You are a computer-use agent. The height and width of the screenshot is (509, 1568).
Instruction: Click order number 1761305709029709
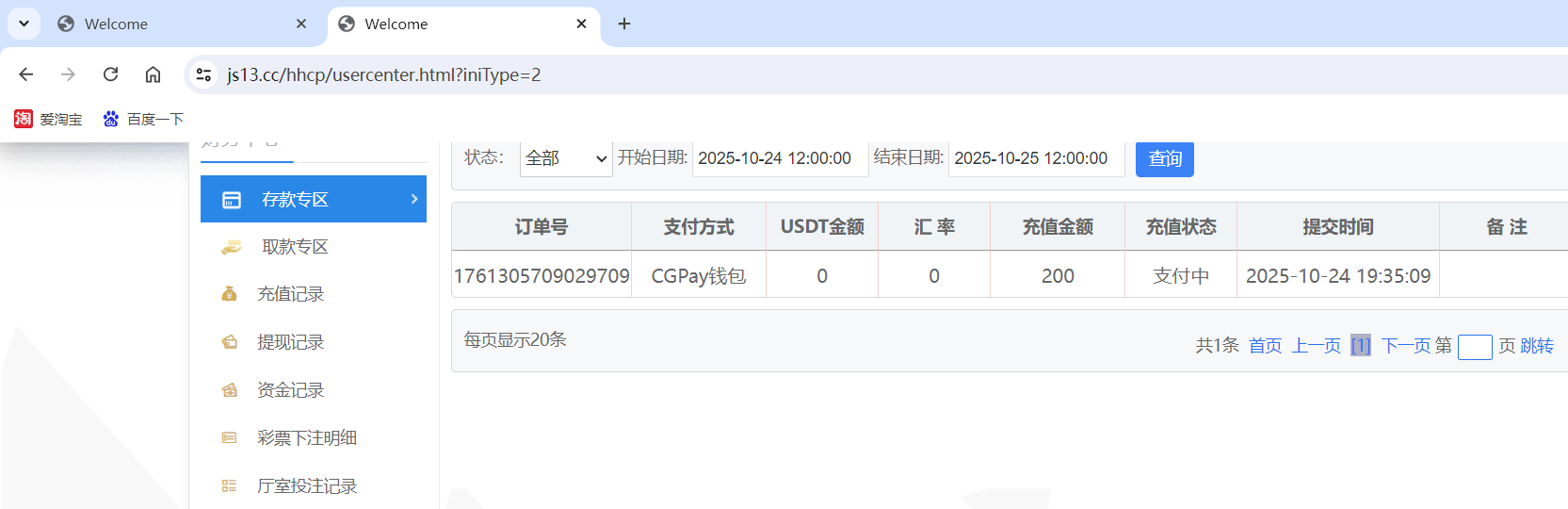542,275
